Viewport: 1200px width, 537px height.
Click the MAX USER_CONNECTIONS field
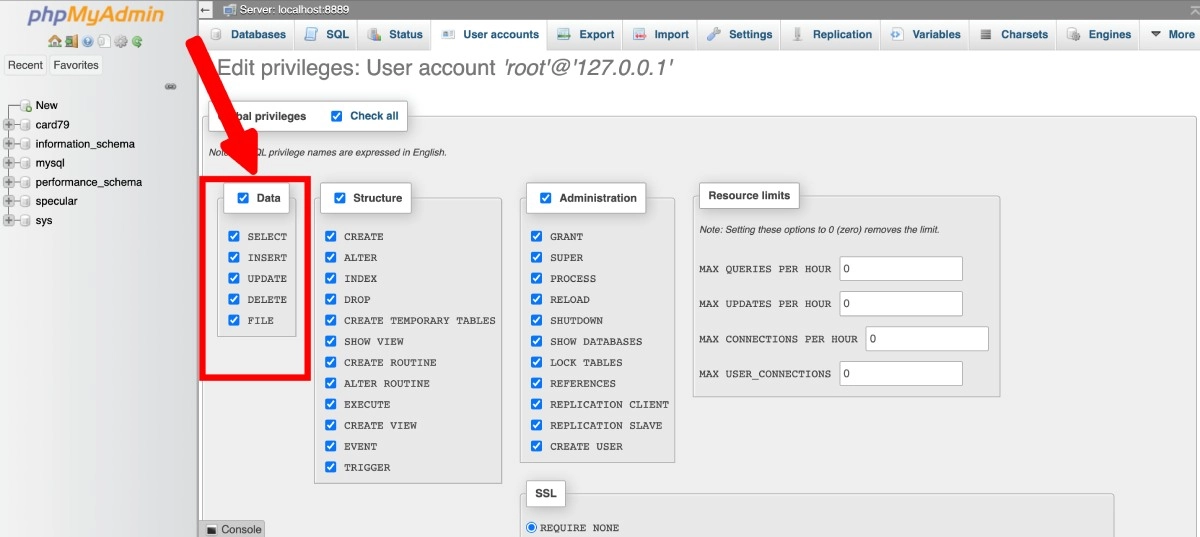pos(901,374)
